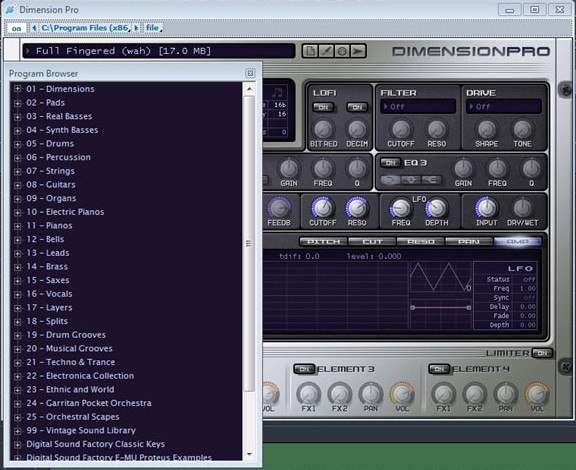Viewport: 576px width, 470px height.
Task: Switch to the AMP modulation tab
Action: click(x=518, y=241)
